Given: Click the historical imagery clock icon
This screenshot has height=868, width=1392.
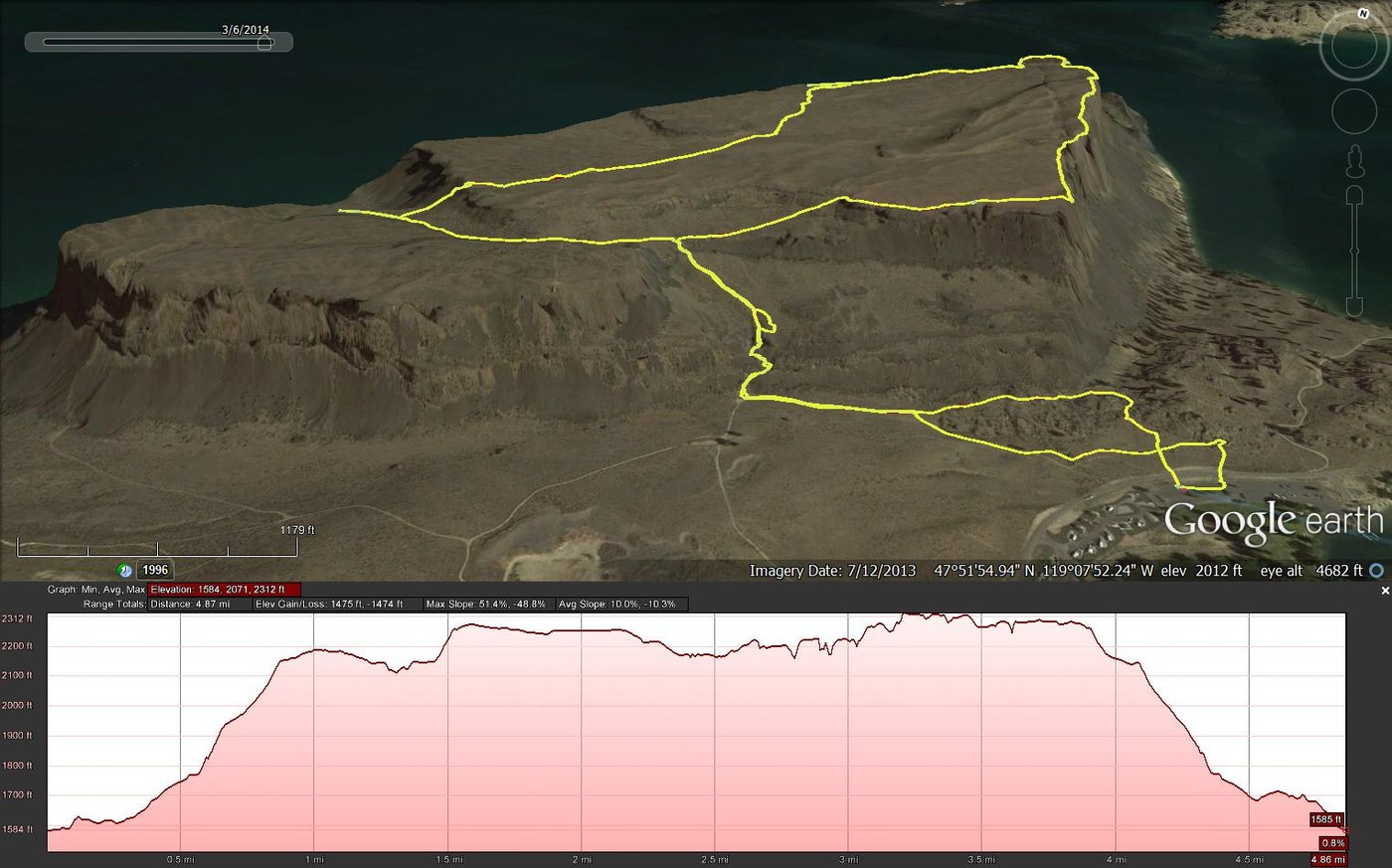Looking at the screenshot, I should click(x=125, y=571).
